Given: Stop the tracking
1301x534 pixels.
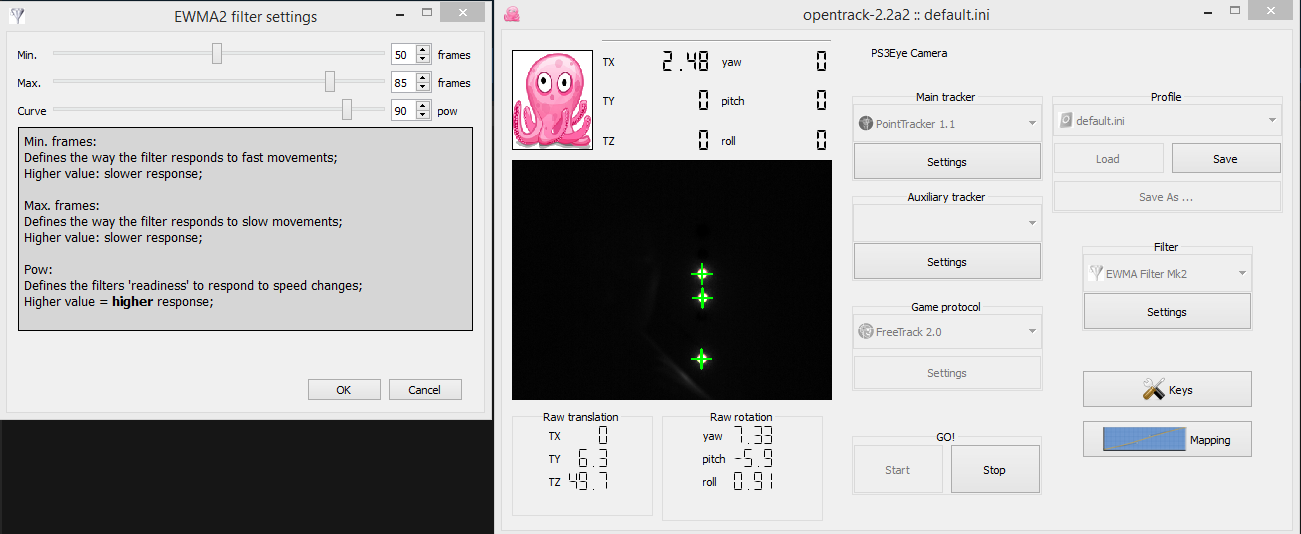Looking at the screenshot, I should point(994,470).
